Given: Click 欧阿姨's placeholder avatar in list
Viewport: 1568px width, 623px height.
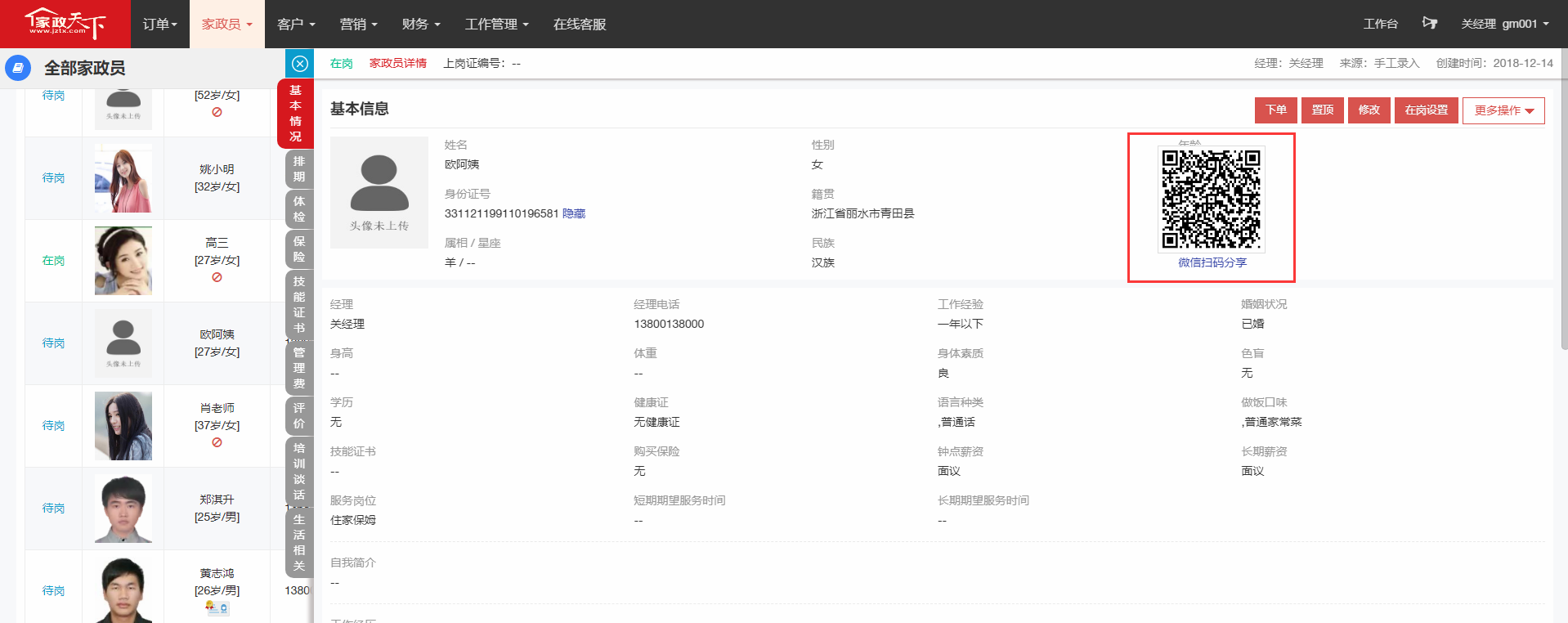Looking at the screenshot, I should (x=123, y=343).
